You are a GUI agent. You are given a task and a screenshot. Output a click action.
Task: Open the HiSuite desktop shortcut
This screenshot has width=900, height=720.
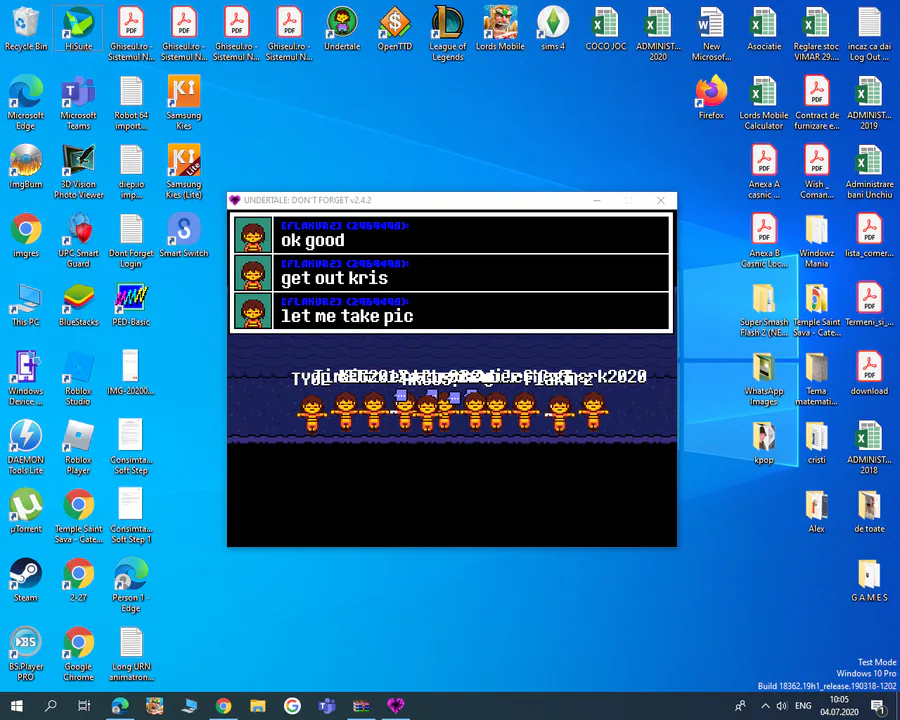coord(79,29)
